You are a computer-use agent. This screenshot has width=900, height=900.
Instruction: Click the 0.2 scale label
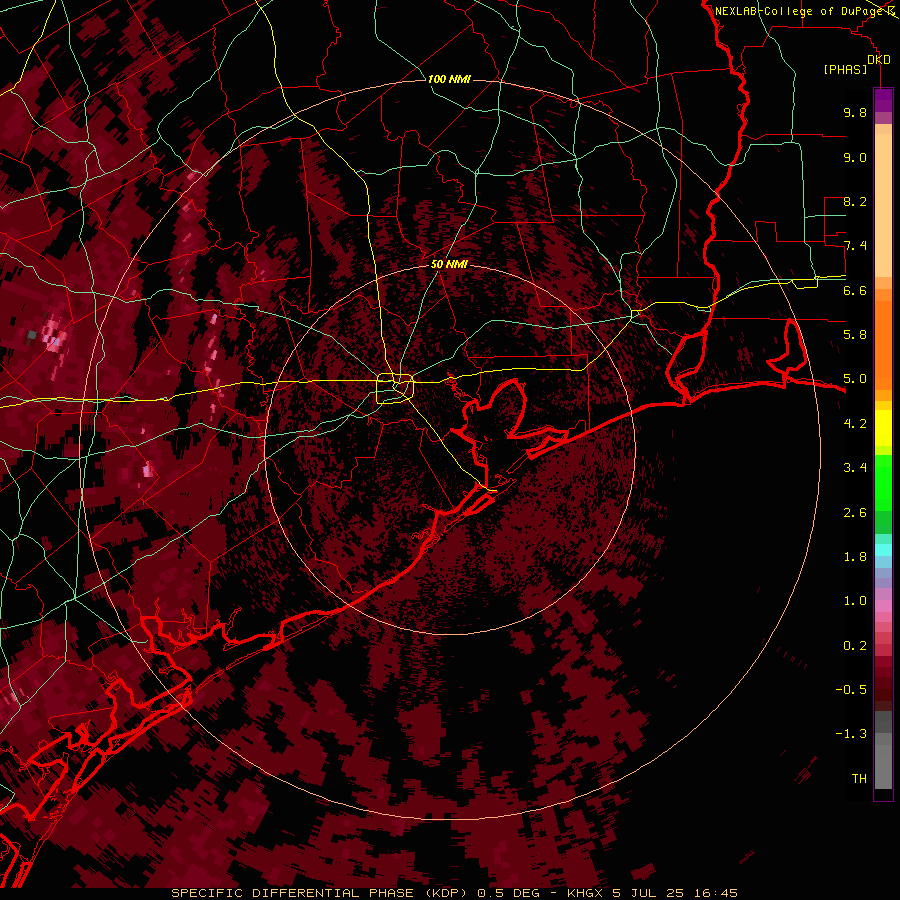coord(855,646)
